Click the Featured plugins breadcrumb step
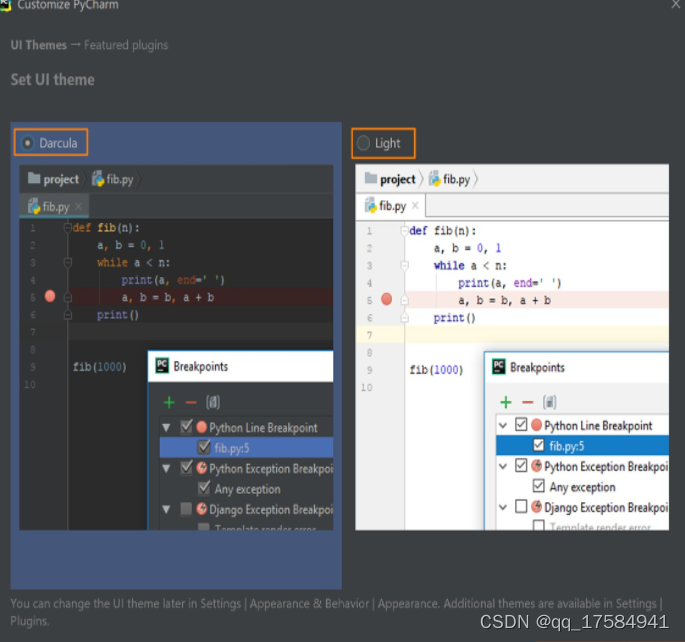This screenshot has width=685, height=642. [126, 45]
